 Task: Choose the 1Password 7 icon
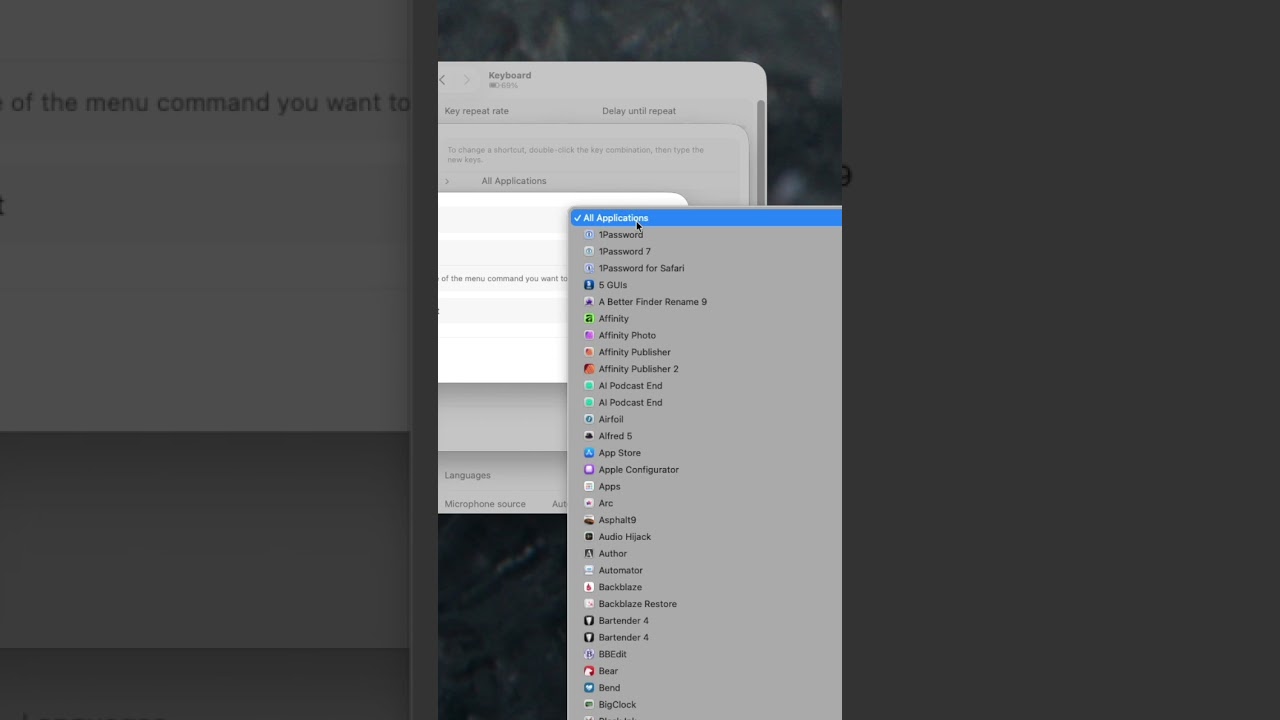pyautogui.click(x=589, y=252)
